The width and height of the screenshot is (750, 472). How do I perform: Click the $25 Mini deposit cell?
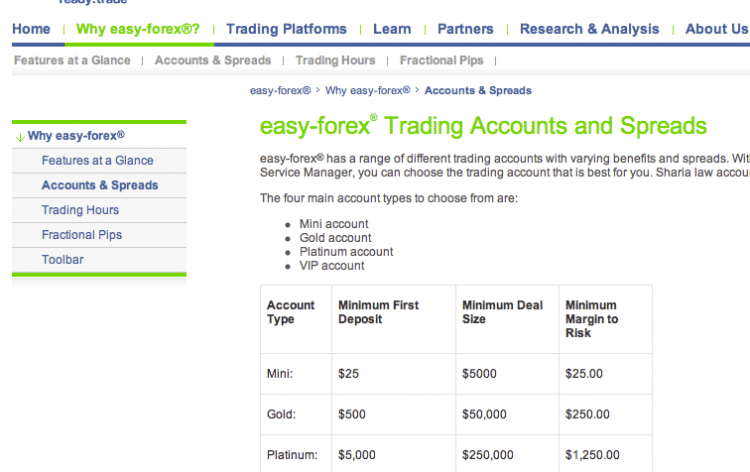348,373
